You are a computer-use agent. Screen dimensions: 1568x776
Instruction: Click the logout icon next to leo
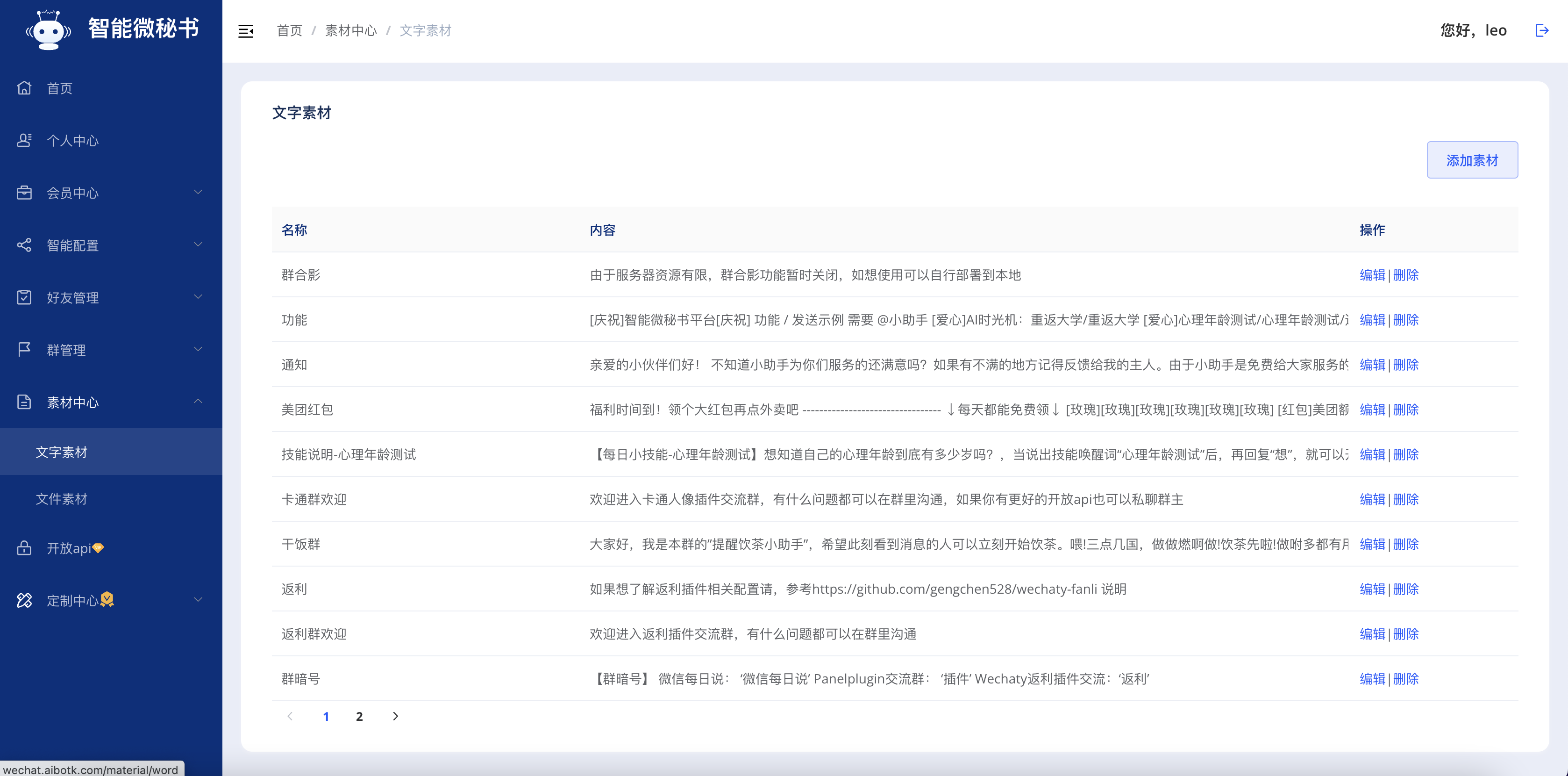(1541, 30)
